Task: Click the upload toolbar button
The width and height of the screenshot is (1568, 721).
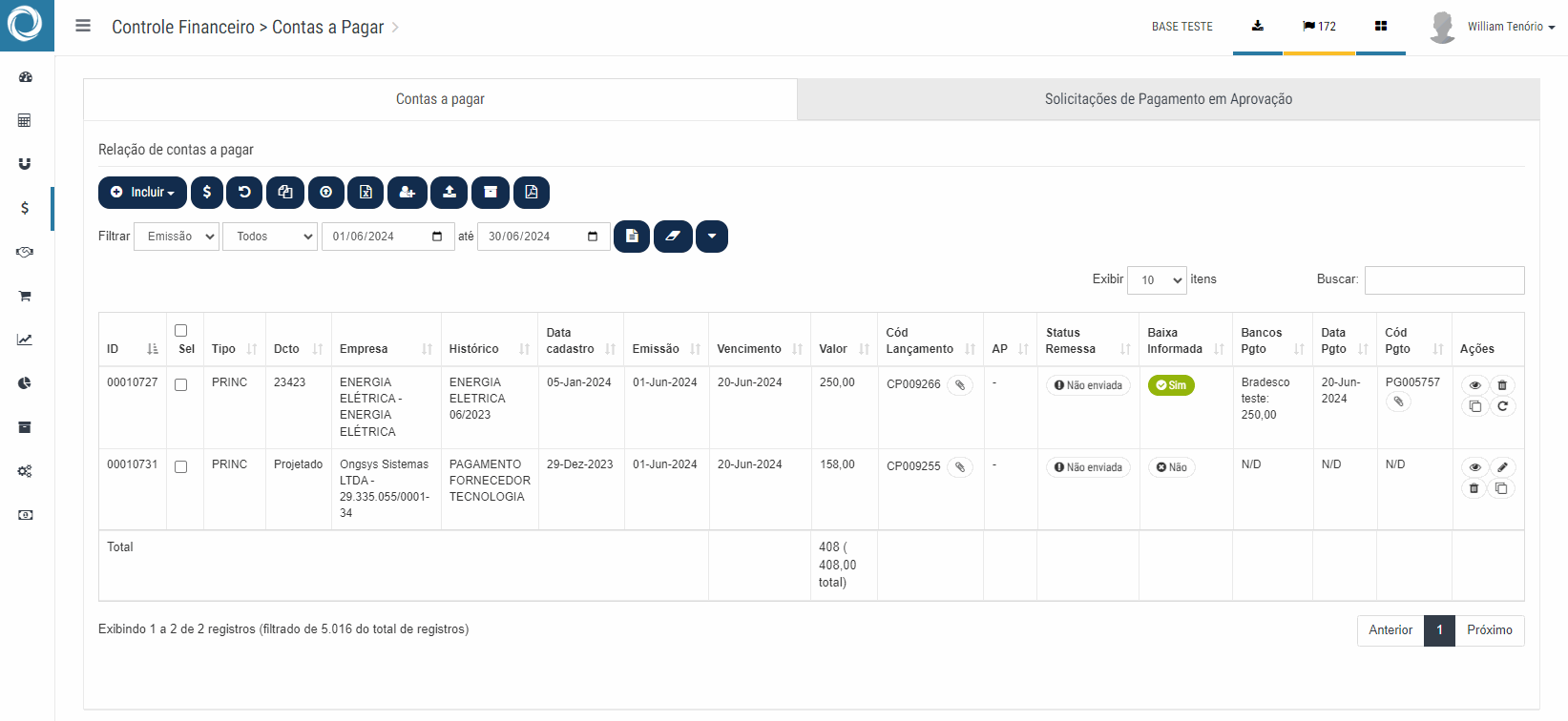Action: click(x=449, y=193)
